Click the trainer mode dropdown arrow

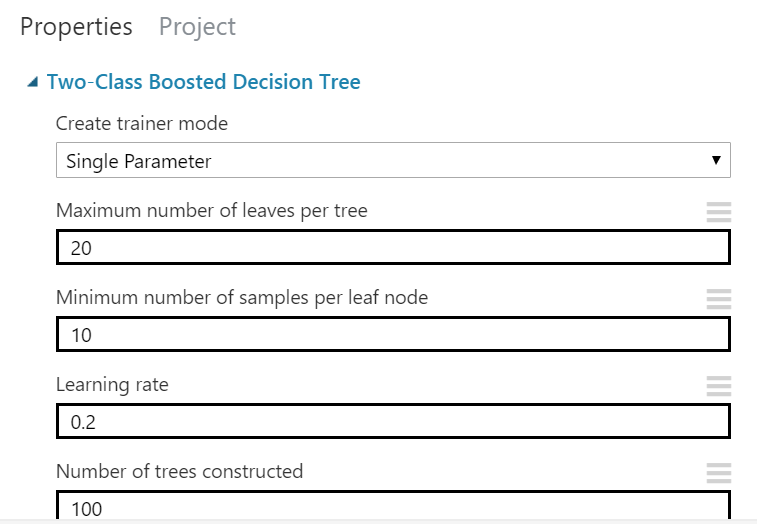click(x=715, y=161)
